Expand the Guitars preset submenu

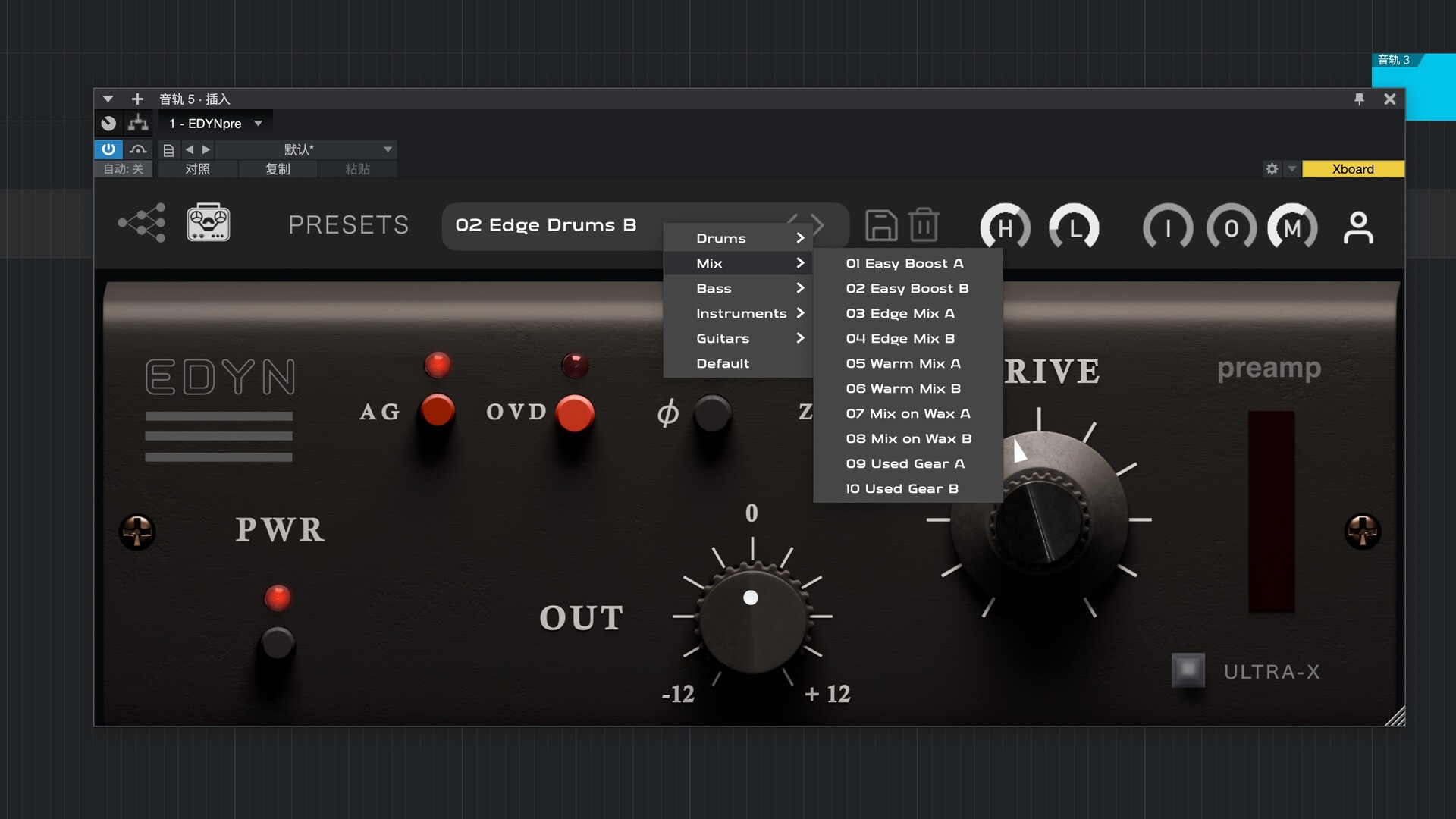[x=739, y=338]
